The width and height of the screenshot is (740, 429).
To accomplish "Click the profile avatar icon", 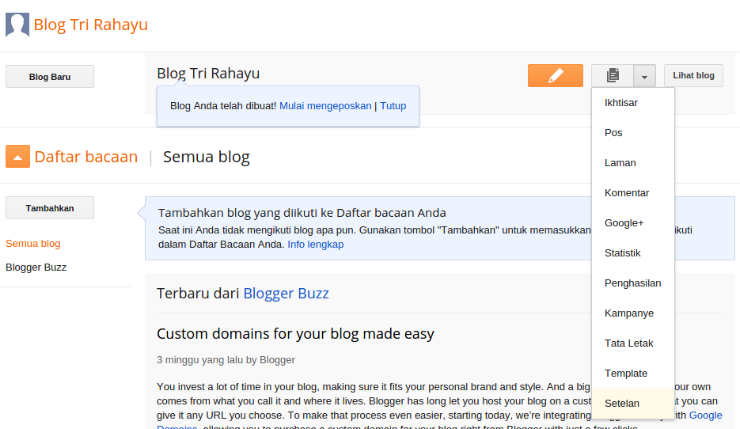I will click(16, 25).
